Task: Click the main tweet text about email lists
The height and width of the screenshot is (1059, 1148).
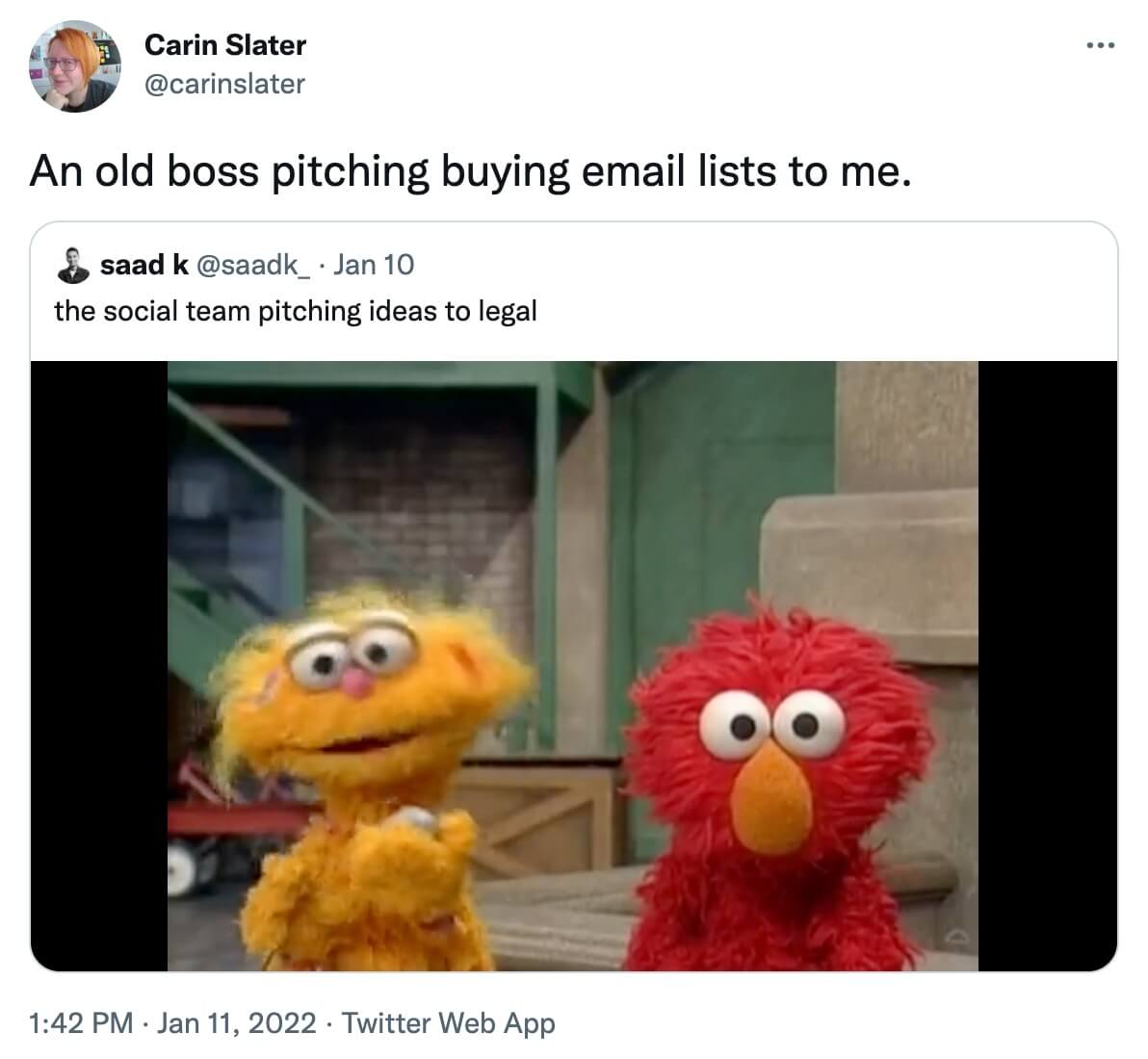Action: pos(471,171)
